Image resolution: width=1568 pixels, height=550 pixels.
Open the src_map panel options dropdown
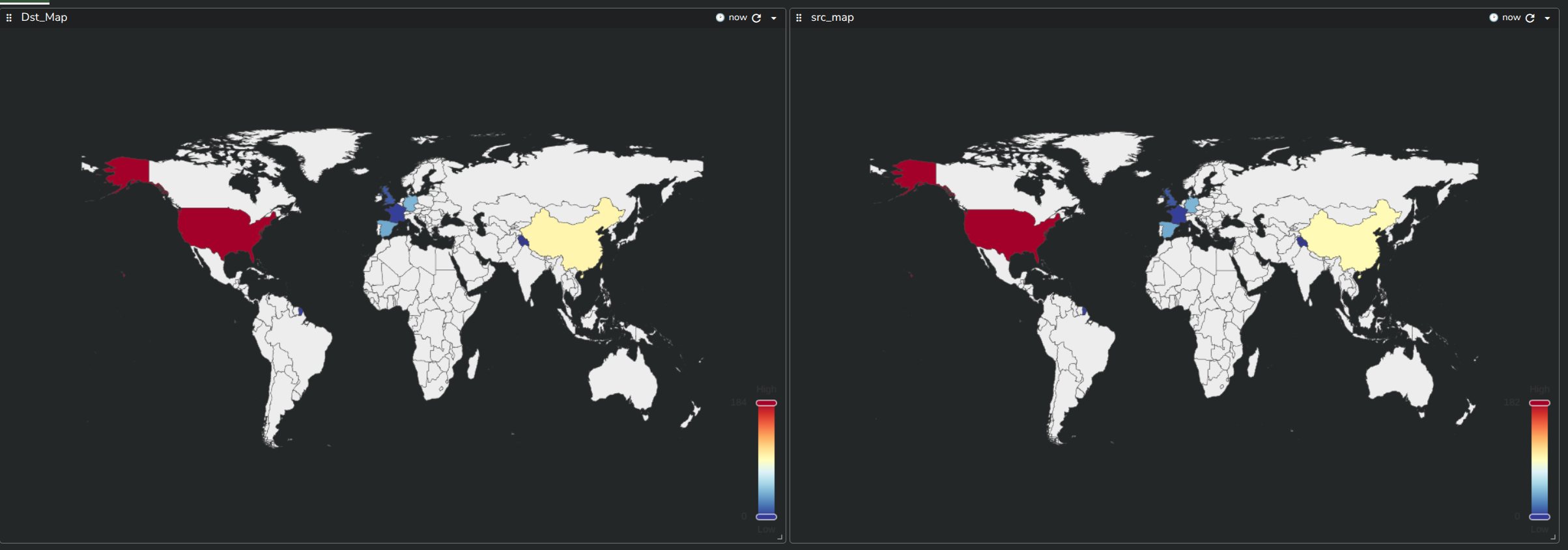point(1548,18)
